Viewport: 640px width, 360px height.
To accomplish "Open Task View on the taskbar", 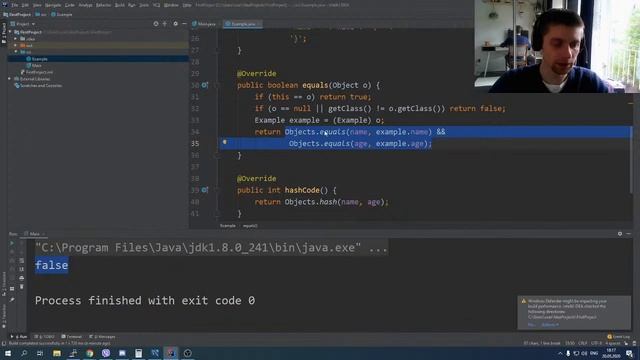I will tap(40, 353).
